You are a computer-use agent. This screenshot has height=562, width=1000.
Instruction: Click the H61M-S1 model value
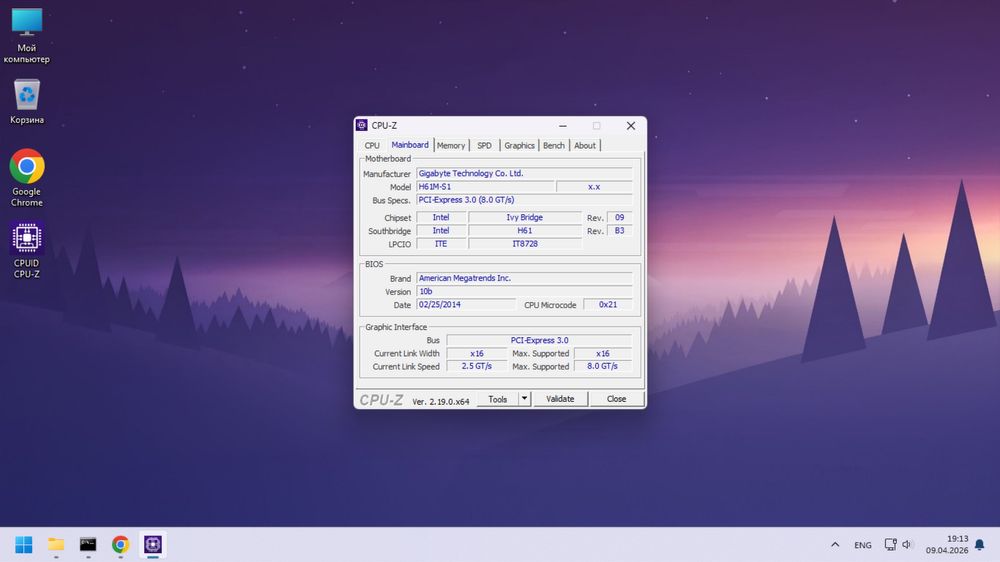click(x=485, y=187)
